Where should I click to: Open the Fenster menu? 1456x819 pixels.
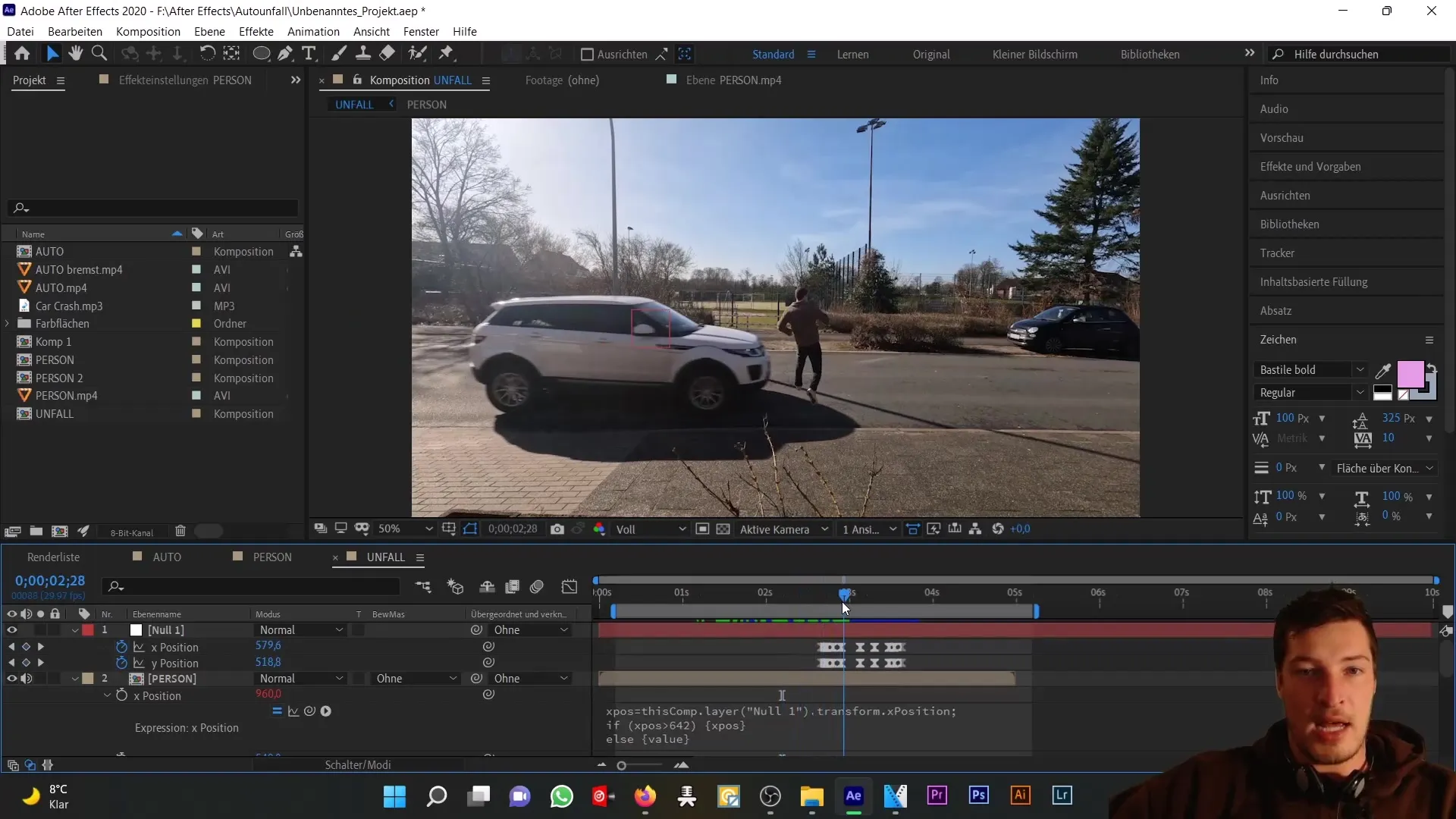pos(420,31)
